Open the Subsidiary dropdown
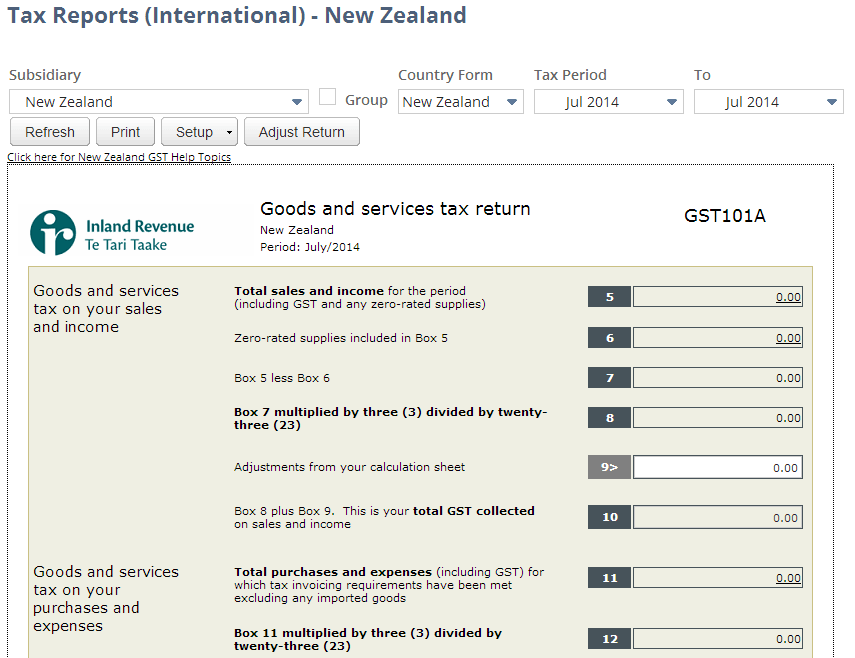The image size is (855, 658). 297,101
